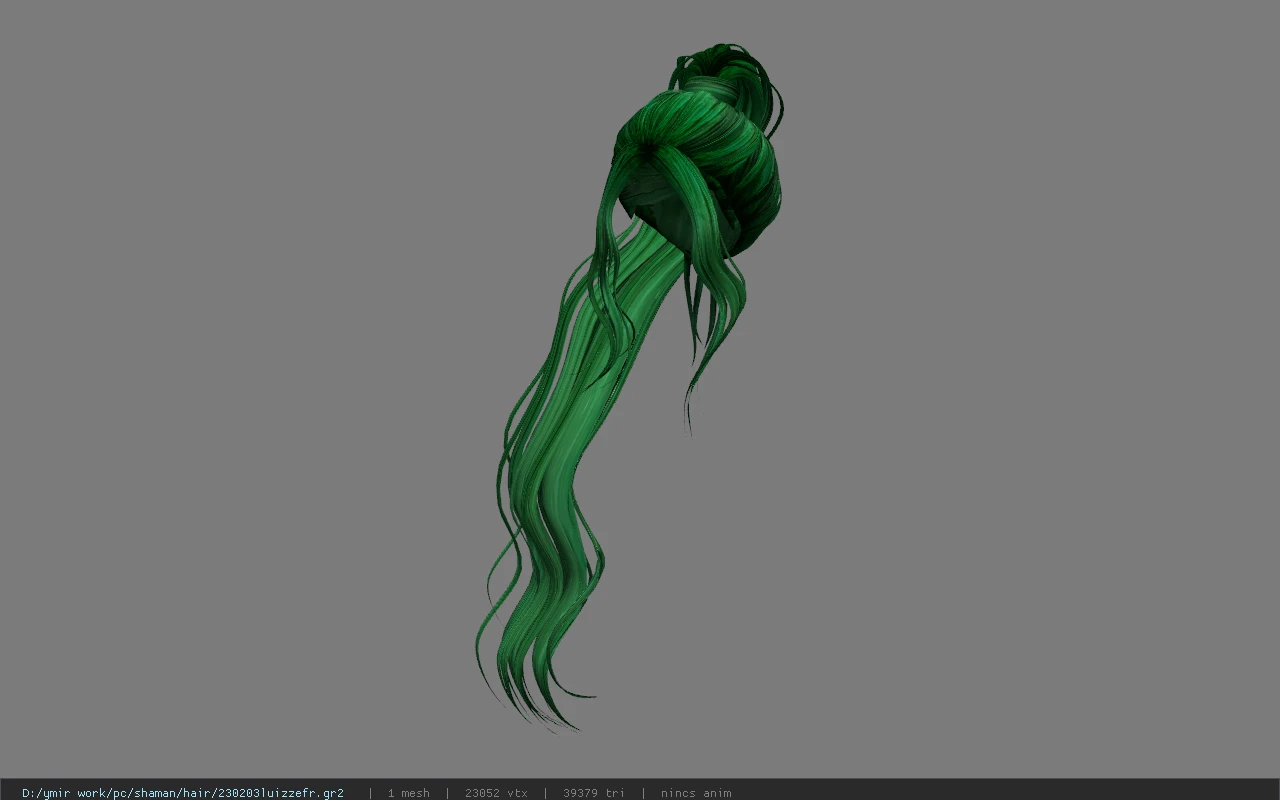Click the "1 mesh" status entry
The width and height of the screenshot is (1280, 800).
coord(409,793)
